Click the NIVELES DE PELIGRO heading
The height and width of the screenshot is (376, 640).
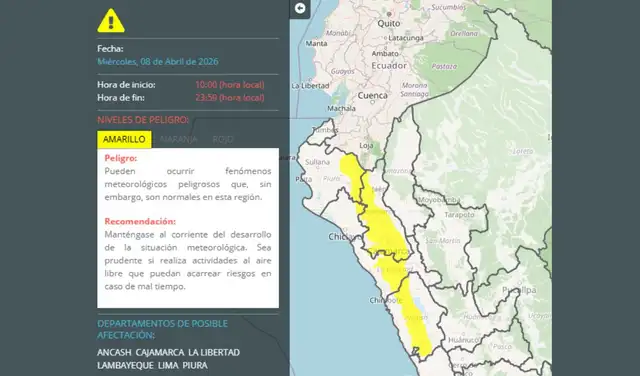[x=143, y=120]
